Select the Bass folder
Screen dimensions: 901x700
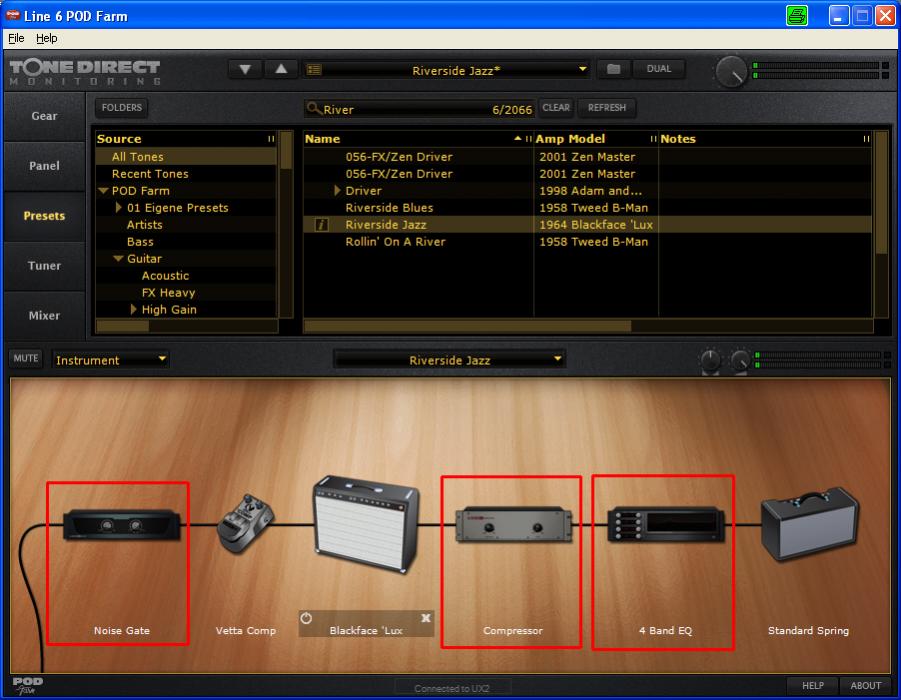click(x=186, y=241)
